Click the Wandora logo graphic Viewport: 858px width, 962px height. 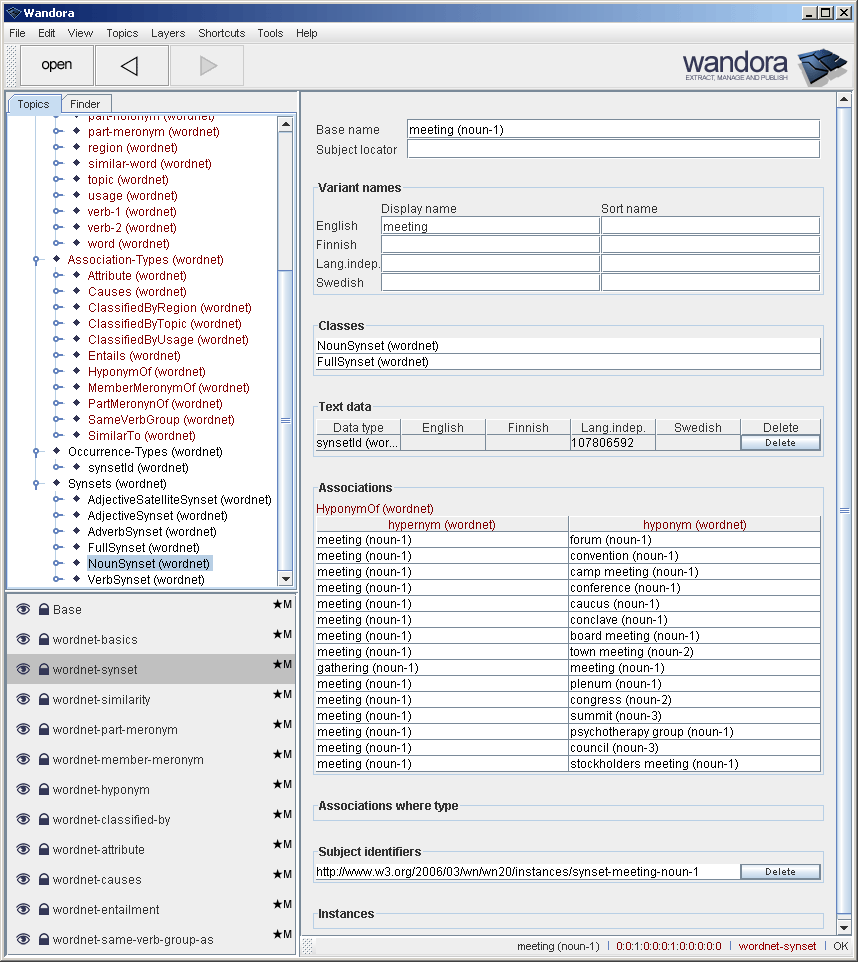coord(820,65)
